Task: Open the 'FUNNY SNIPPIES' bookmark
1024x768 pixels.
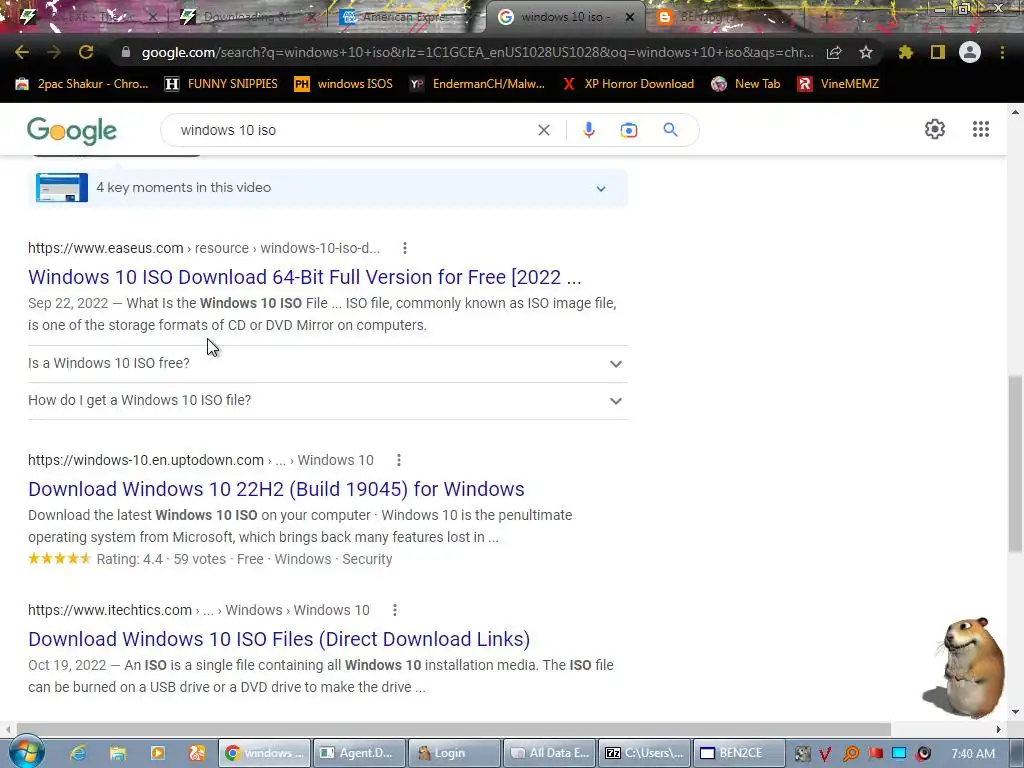Action: tap(221, 84)
